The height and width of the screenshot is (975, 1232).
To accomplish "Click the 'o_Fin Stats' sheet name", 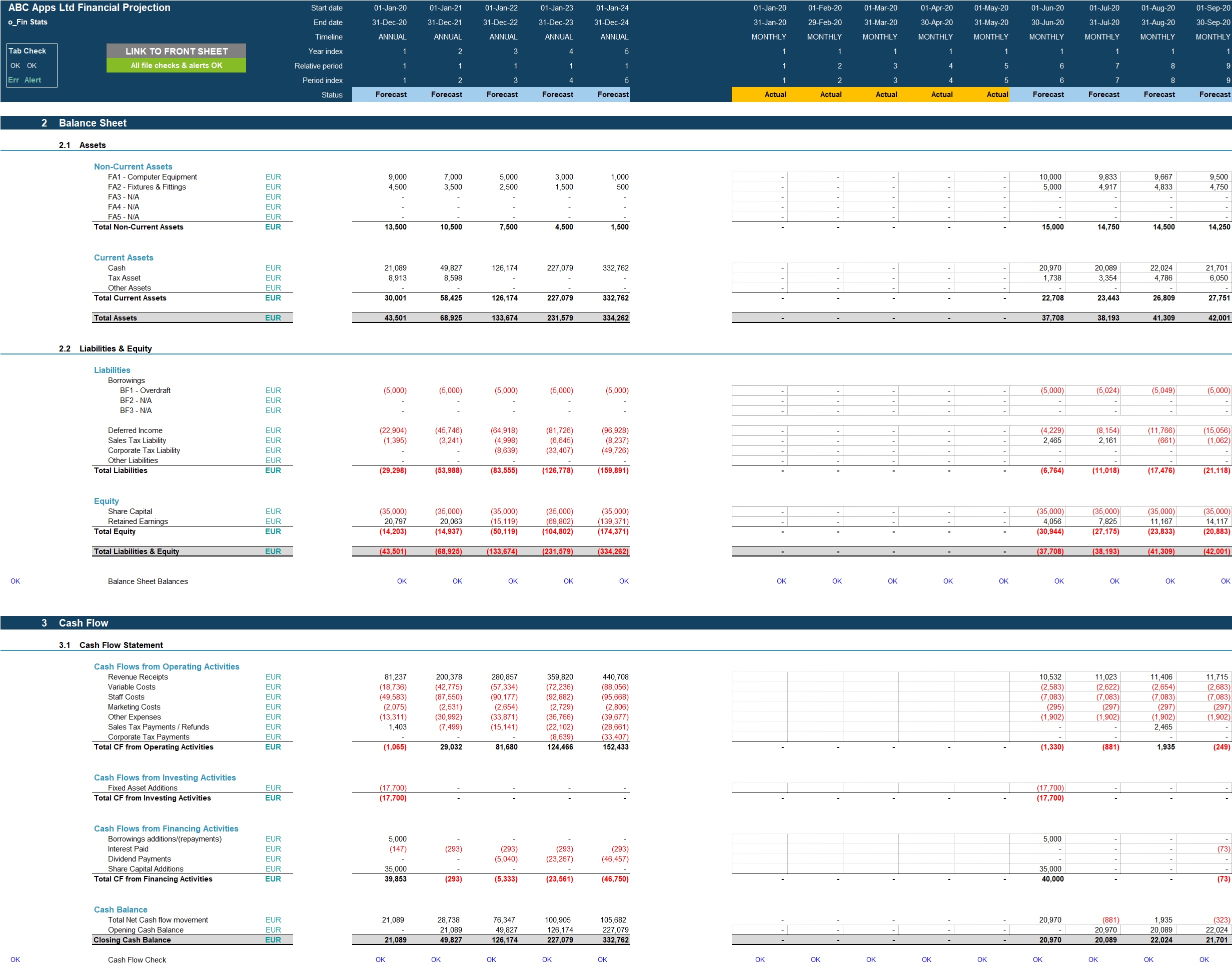I will [28, 22].
